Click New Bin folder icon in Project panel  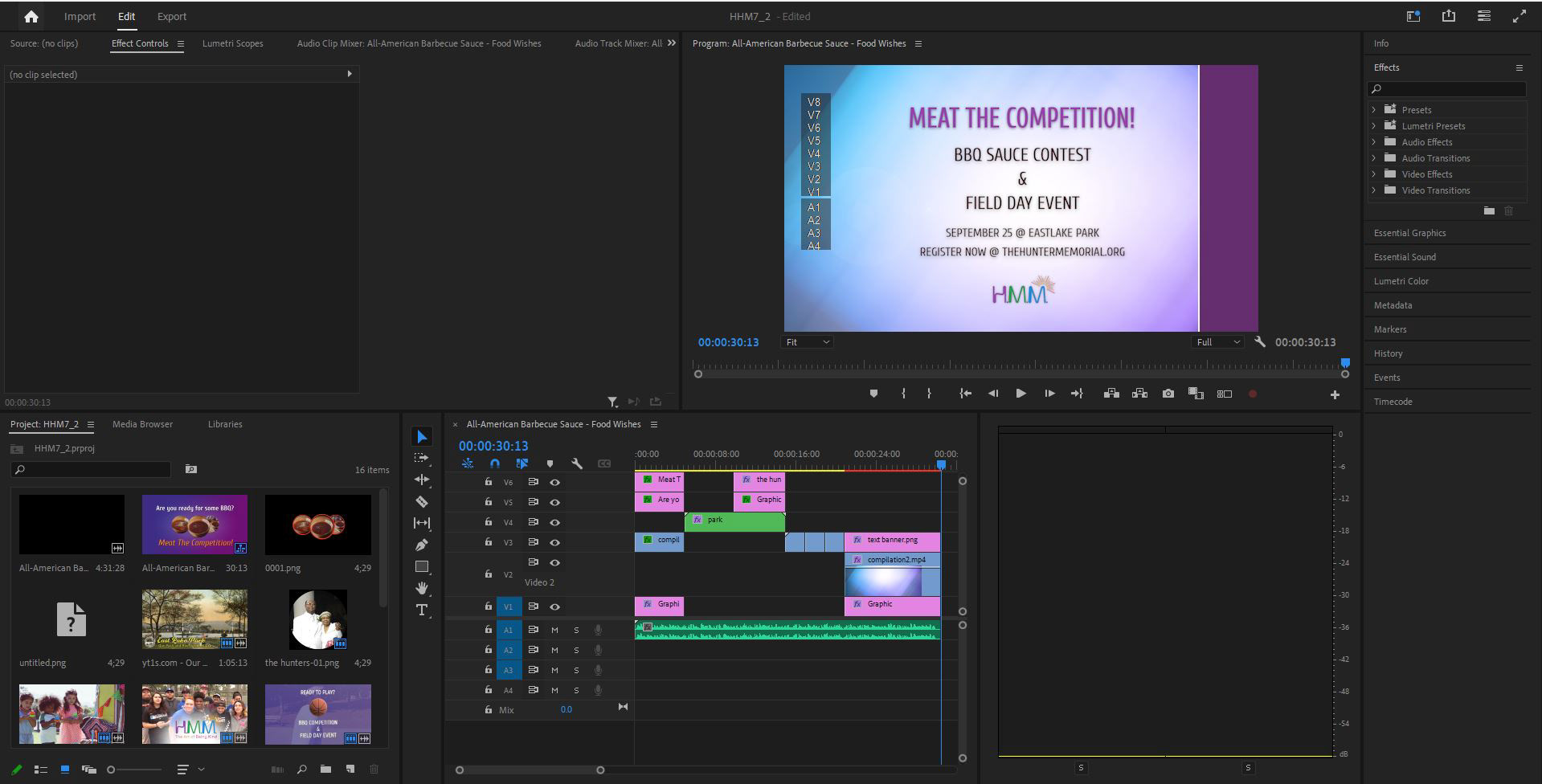(x=325, y=770)
